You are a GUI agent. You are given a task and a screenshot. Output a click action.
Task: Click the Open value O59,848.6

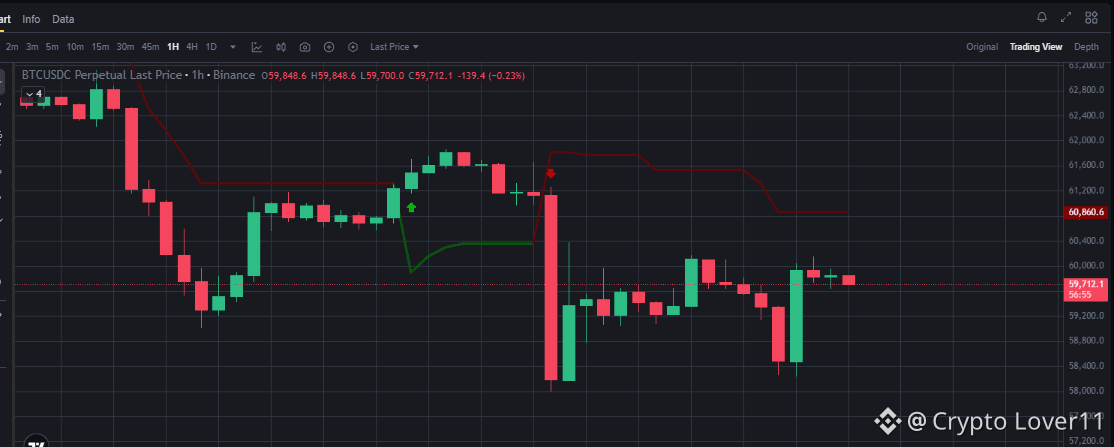click(x=284, y=75)
